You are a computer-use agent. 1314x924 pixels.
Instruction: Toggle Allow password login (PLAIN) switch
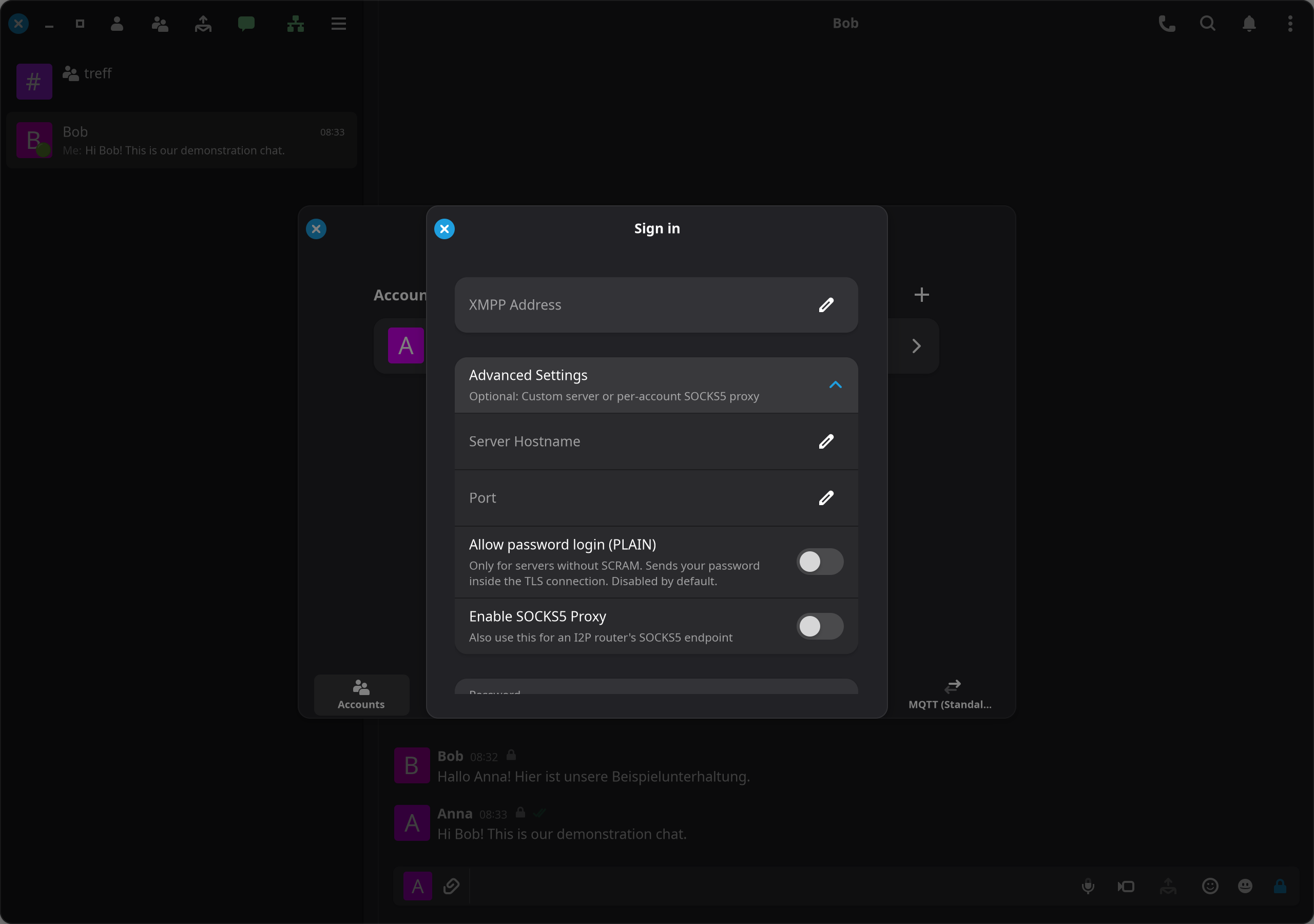click(820, 562)
